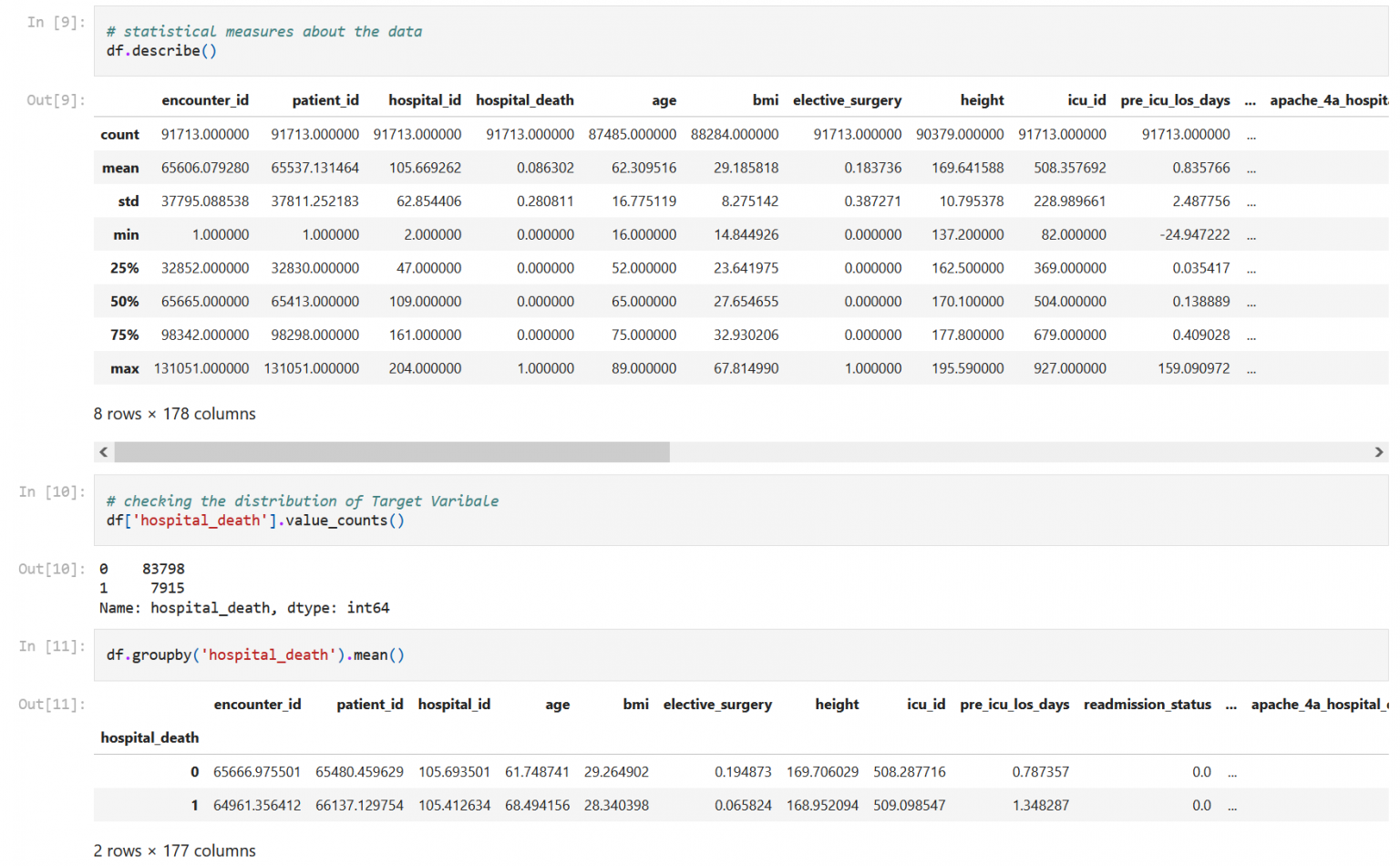
Task: Select the encounter_id column header
Action: [205, 100]
